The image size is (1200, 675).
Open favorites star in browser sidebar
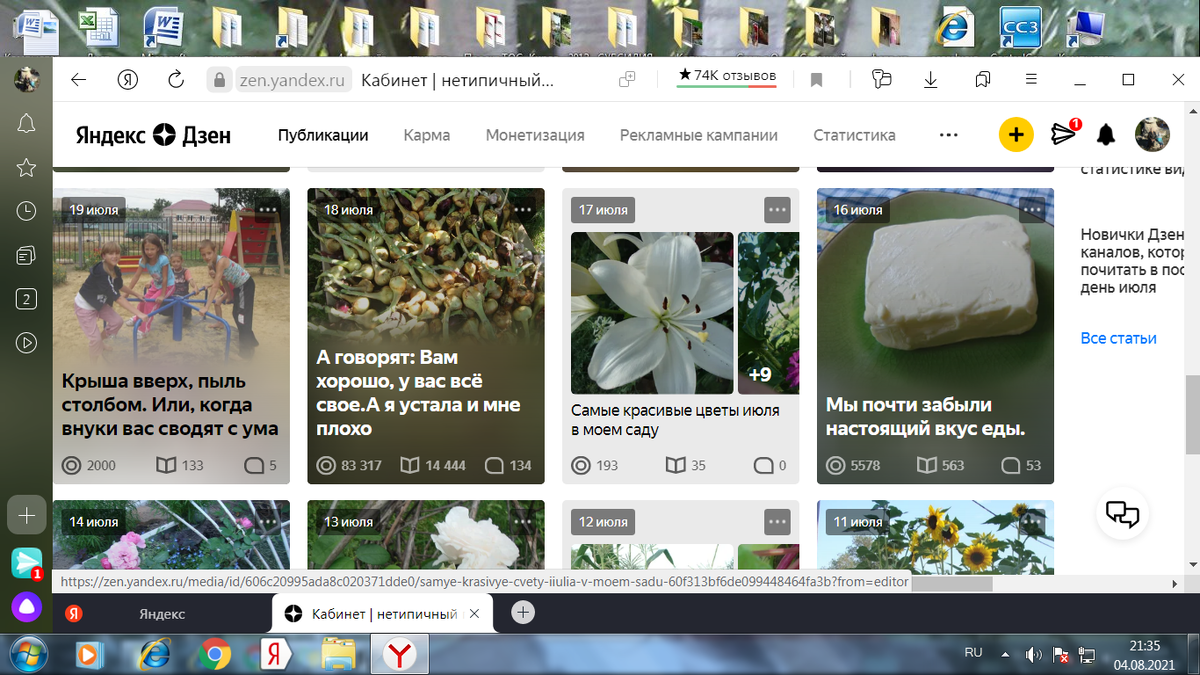coord(27,167)
